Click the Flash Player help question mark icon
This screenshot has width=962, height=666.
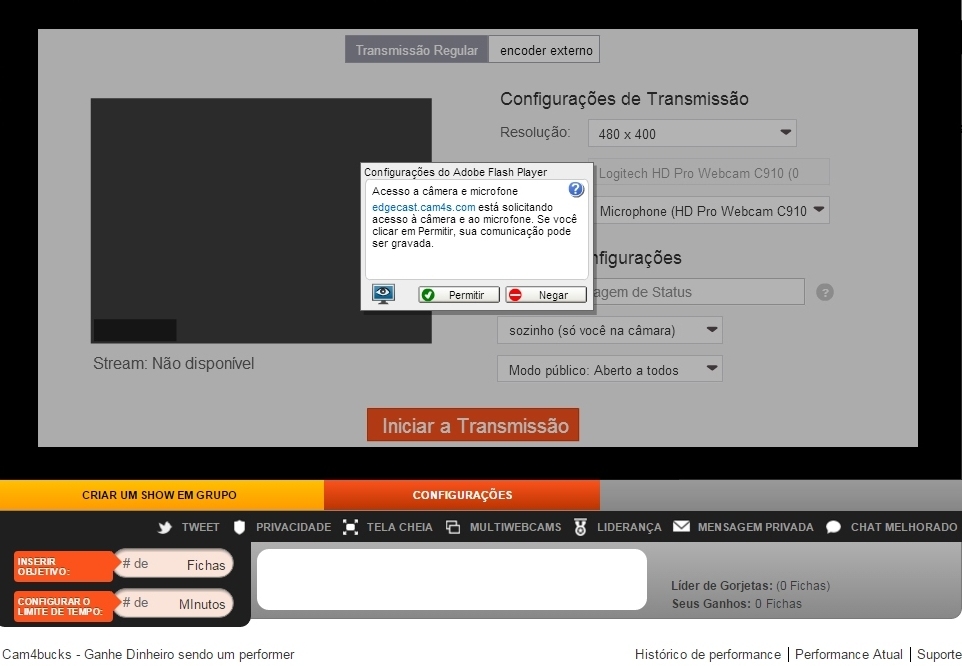[576, 189]
